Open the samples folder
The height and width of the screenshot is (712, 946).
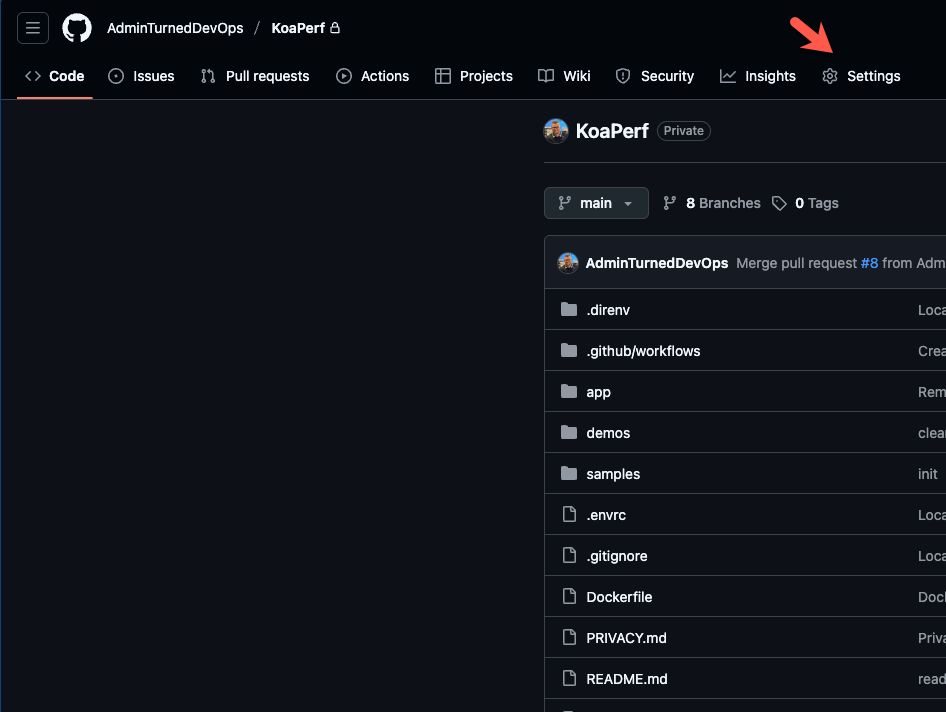point(613,474)
